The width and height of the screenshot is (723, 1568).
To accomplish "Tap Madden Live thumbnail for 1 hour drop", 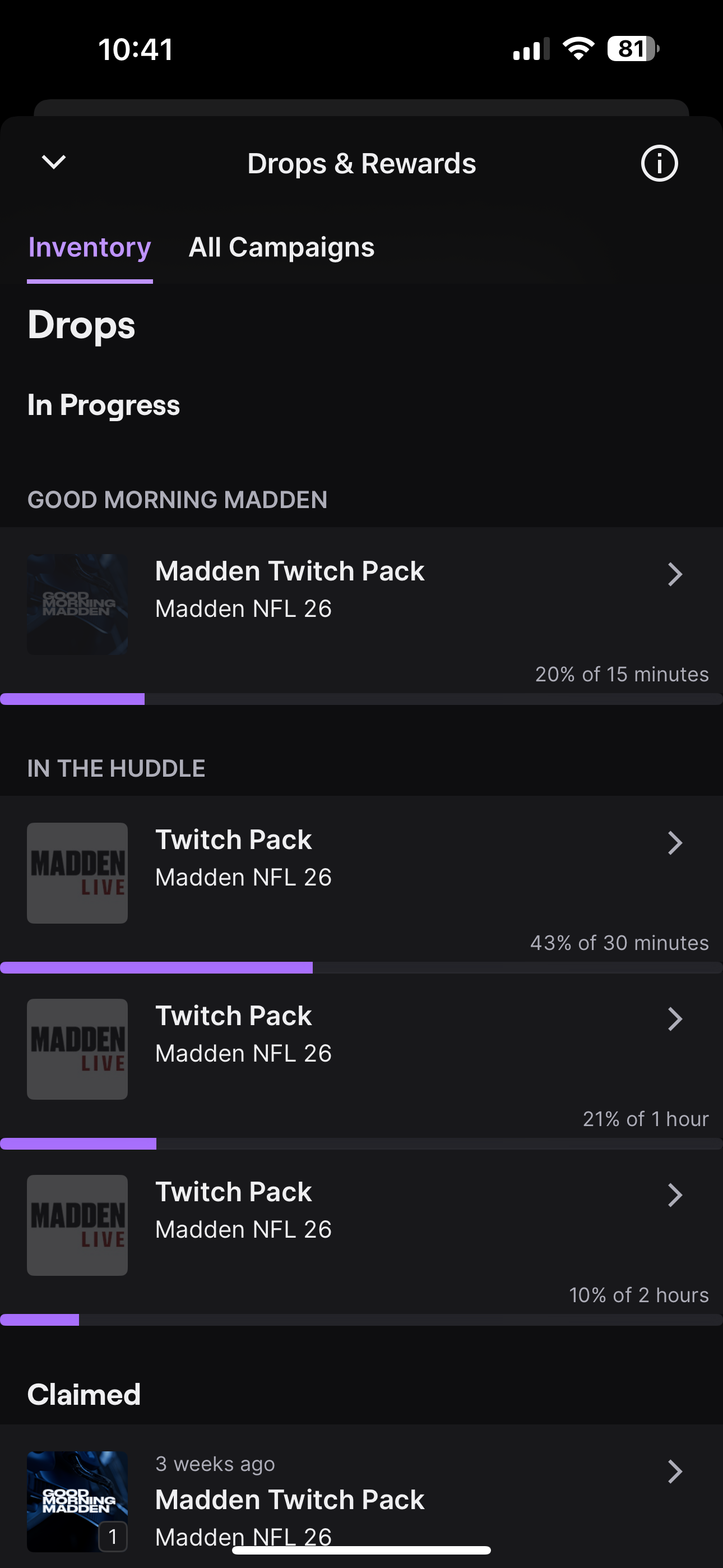I will 77,1049.
